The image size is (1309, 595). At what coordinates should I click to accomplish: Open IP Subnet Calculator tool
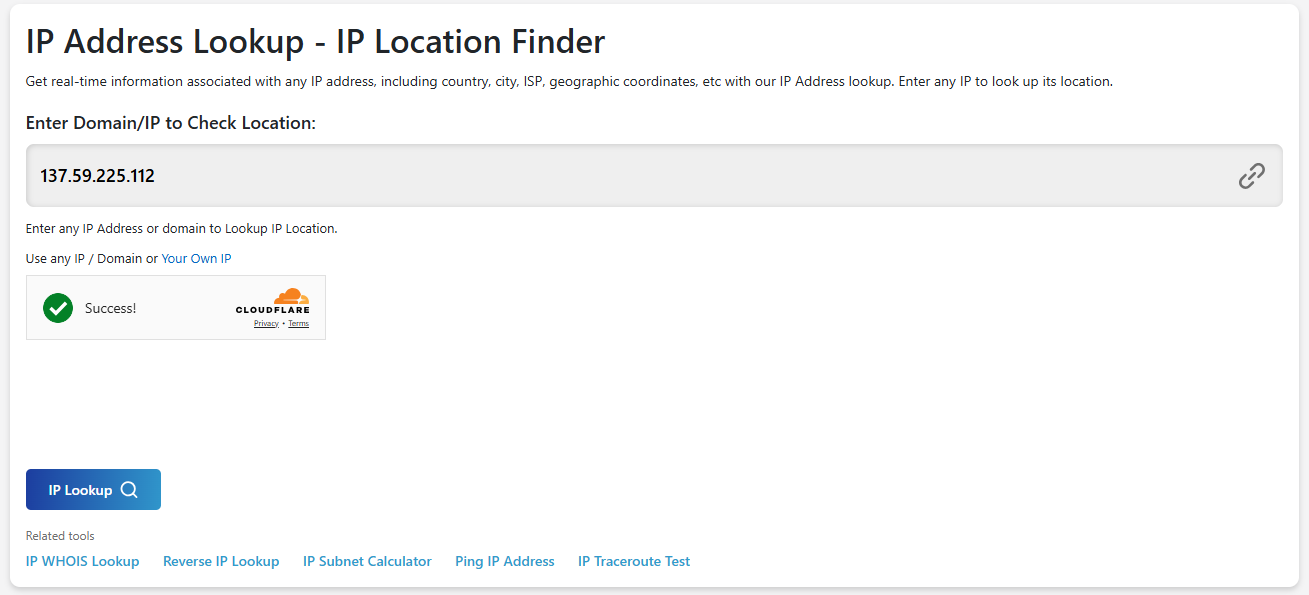point(367,561)
